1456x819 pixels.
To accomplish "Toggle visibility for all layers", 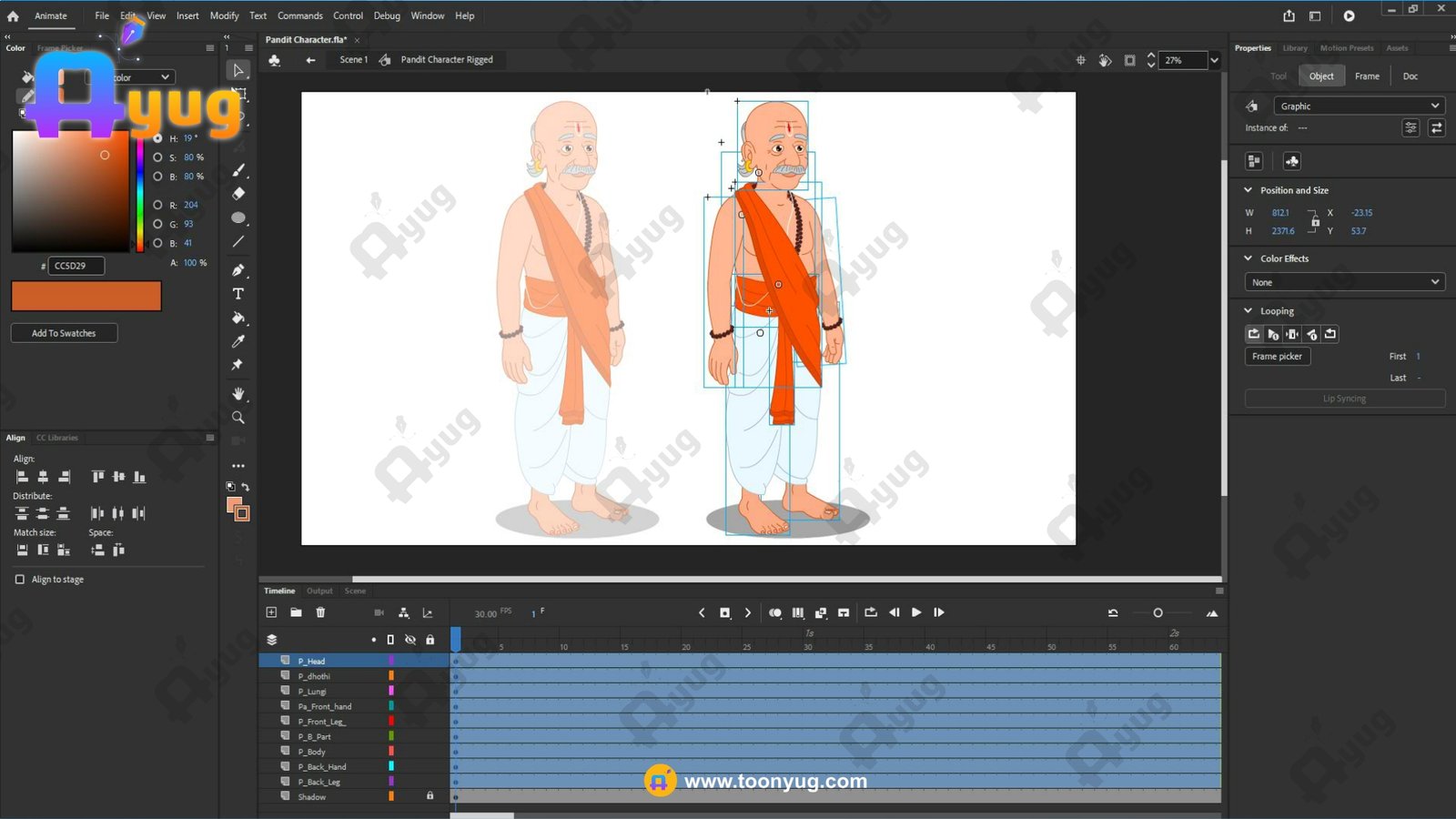I will pos(410,640).
